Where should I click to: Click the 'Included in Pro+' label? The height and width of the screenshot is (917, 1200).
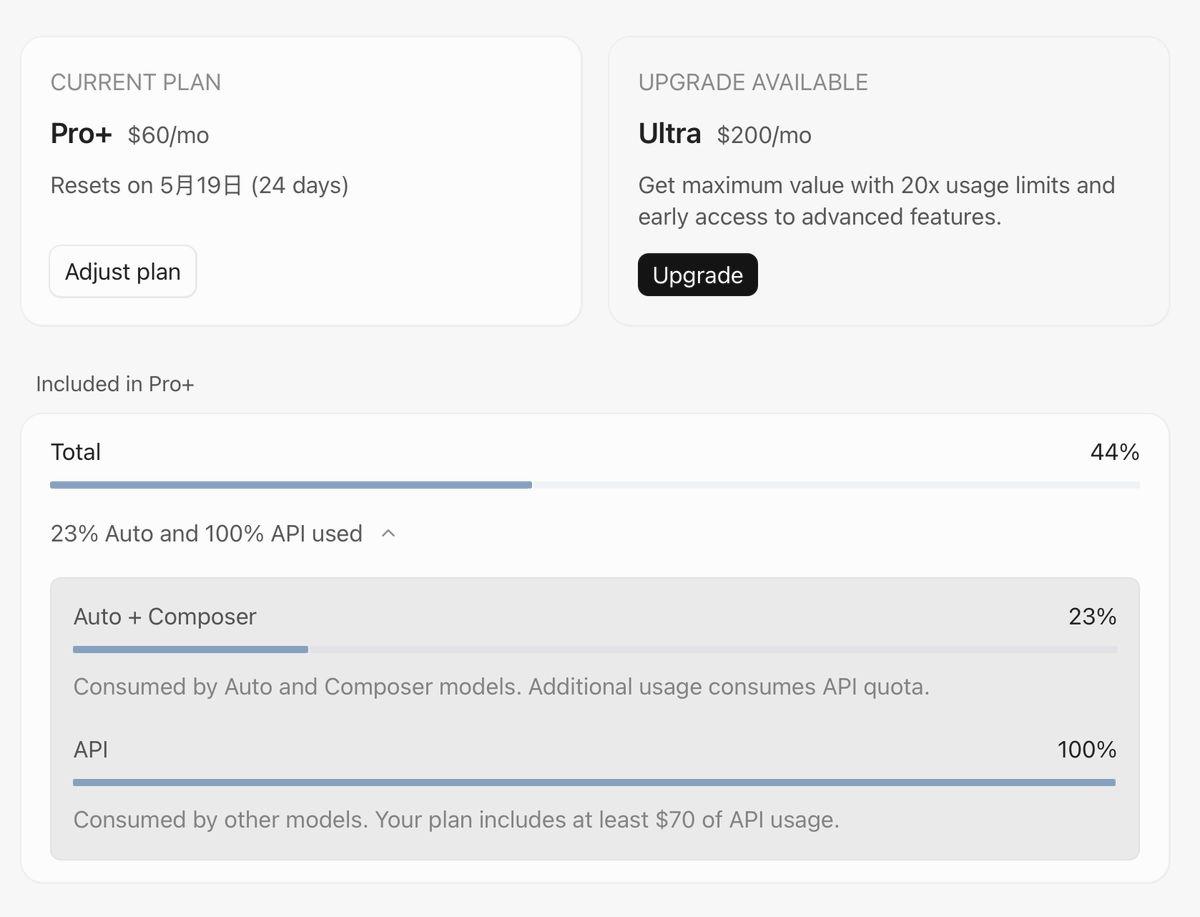pos(115,384)
